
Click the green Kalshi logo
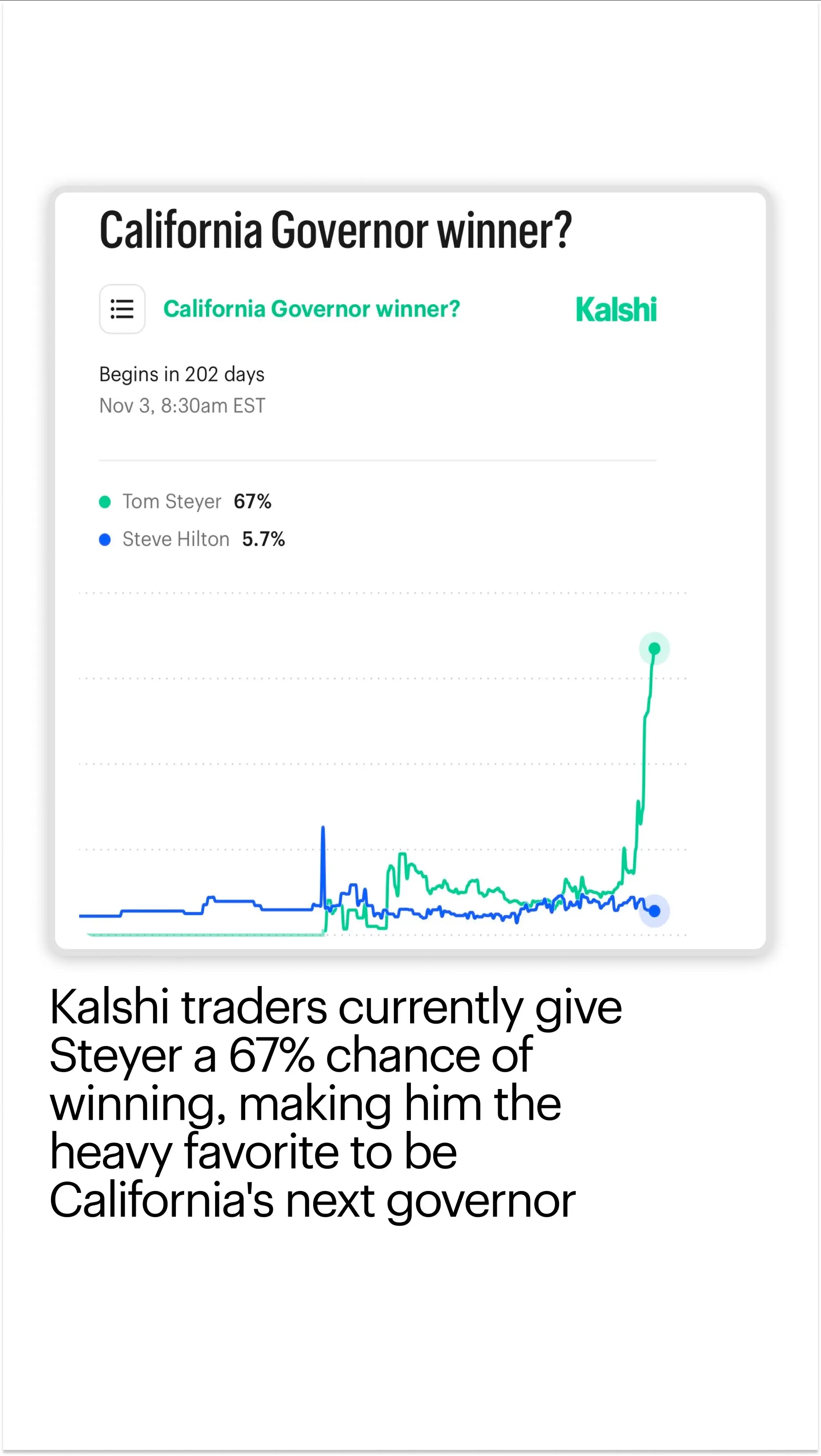pos(616,310)
